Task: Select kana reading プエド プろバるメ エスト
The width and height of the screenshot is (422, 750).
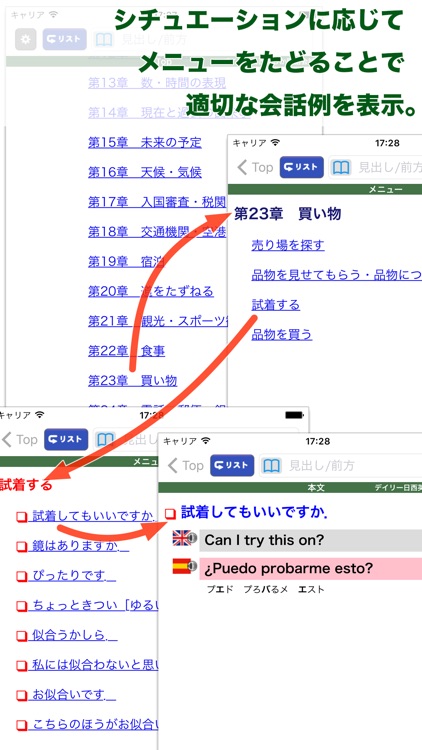Action: point(266,589)
